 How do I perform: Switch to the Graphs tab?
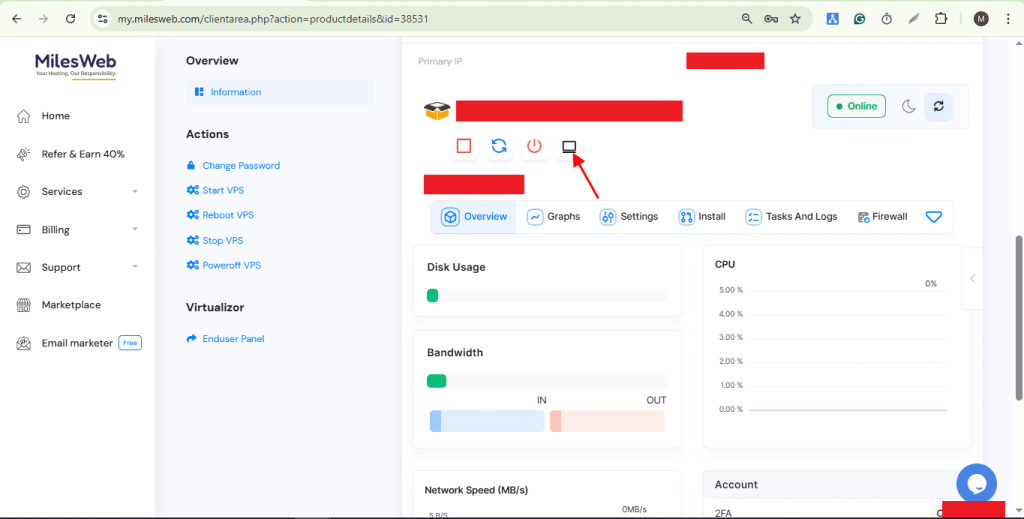[x=554, y=217]
